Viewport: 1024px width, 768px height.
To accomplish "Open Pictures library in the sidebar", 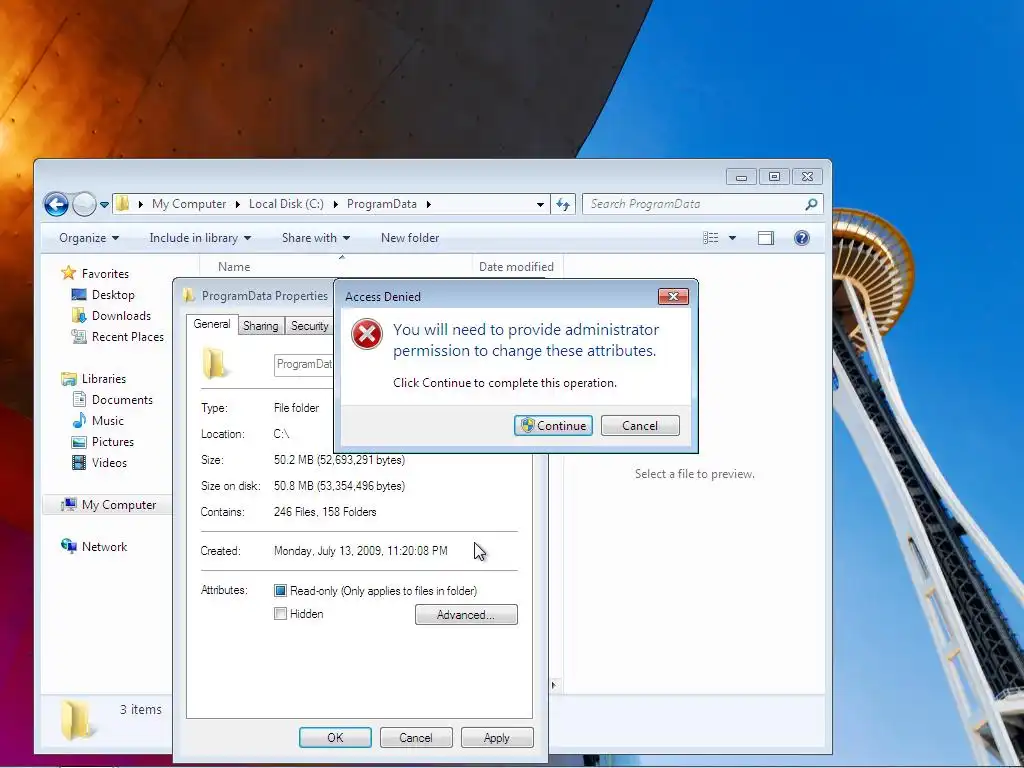I will click(113, 441).
